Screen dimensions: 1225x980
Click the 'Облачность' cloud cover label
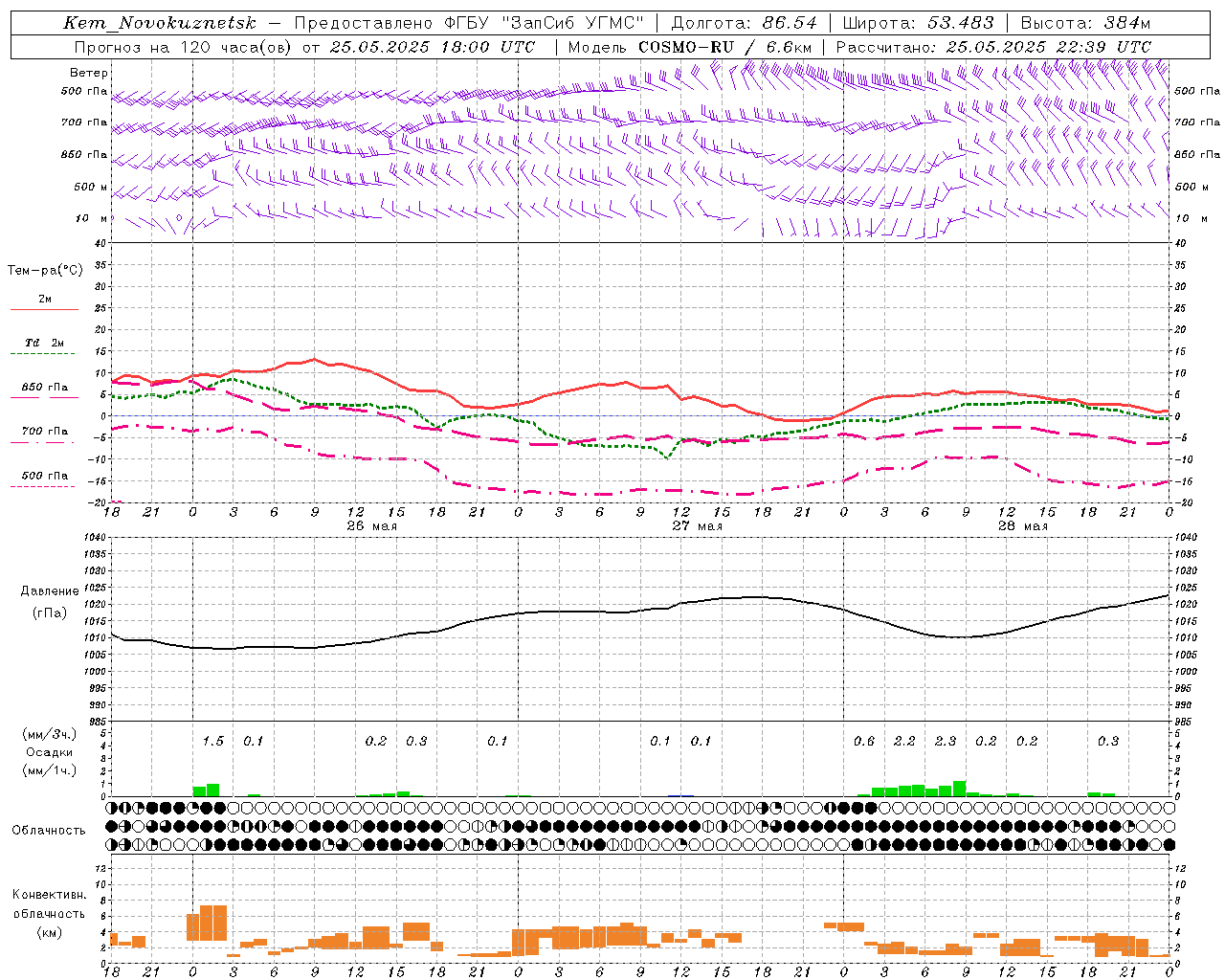tap(49, 831)
